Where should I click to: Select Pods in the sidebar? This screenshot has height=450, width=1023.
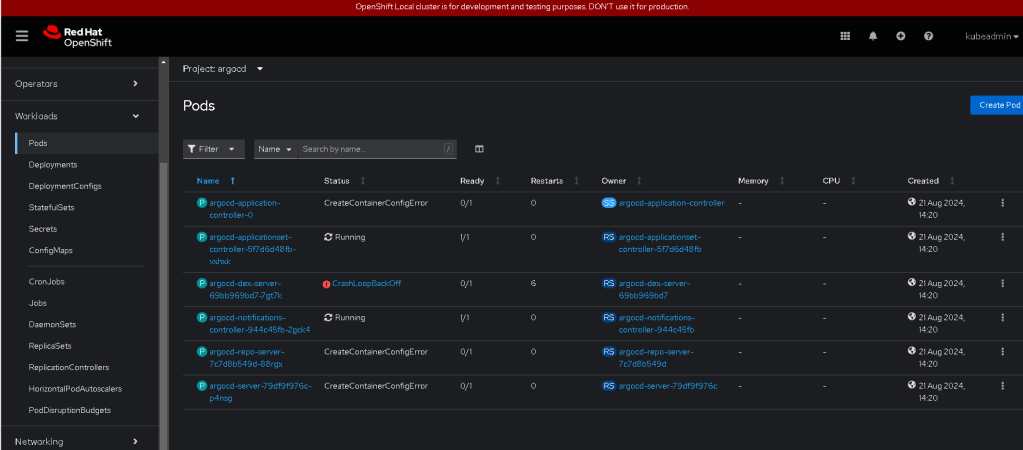coord(86,143)
